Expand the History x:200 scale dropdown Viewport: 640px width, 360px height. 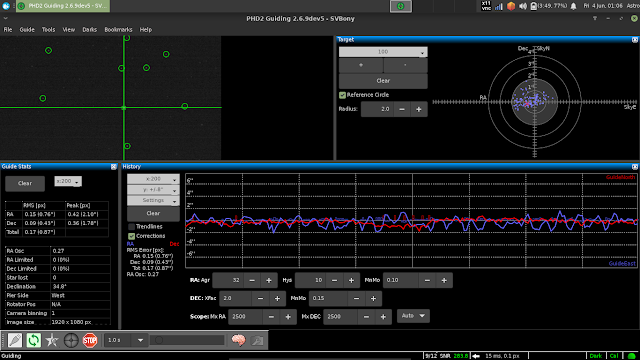click(153, 179)
